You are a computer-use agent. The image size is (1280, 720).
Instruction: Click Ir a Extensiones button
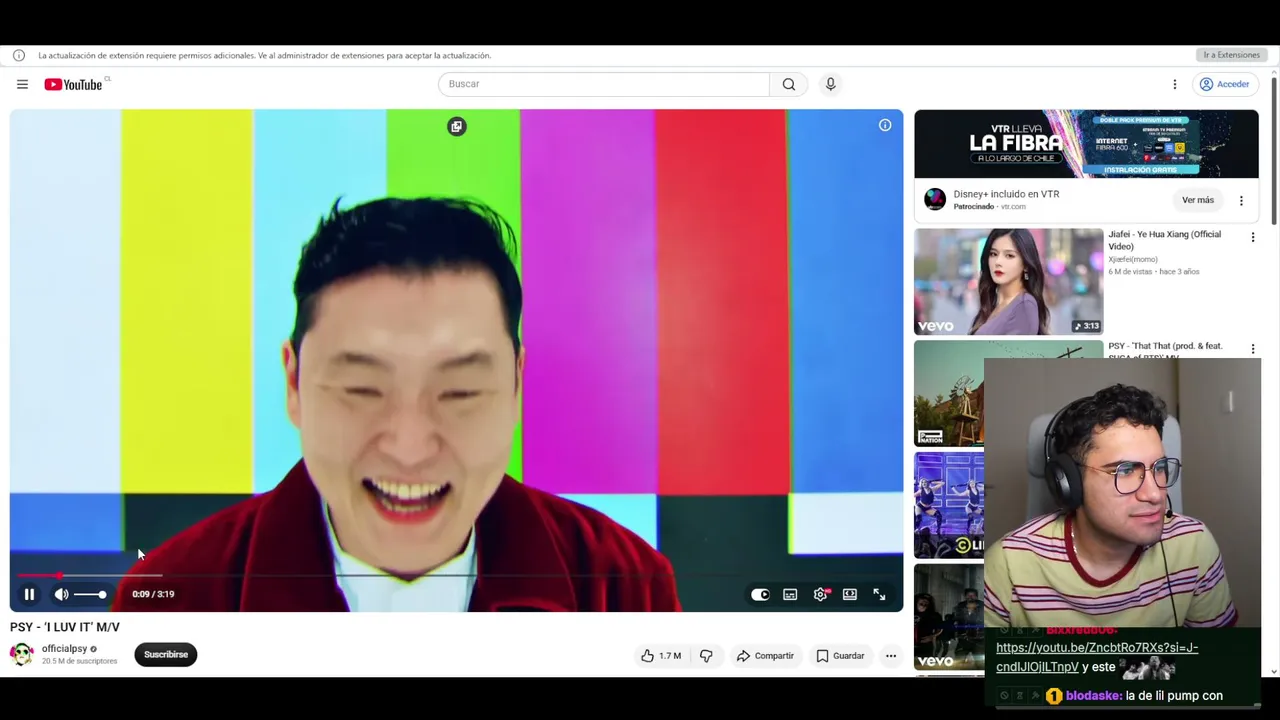1232,55
